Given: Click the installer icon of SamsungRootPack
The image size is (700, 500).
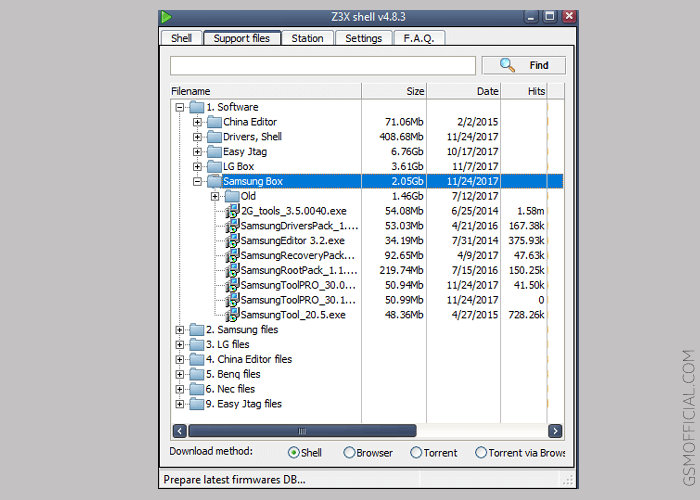Looking at the screenshot, I should click(x=232, y=270).
